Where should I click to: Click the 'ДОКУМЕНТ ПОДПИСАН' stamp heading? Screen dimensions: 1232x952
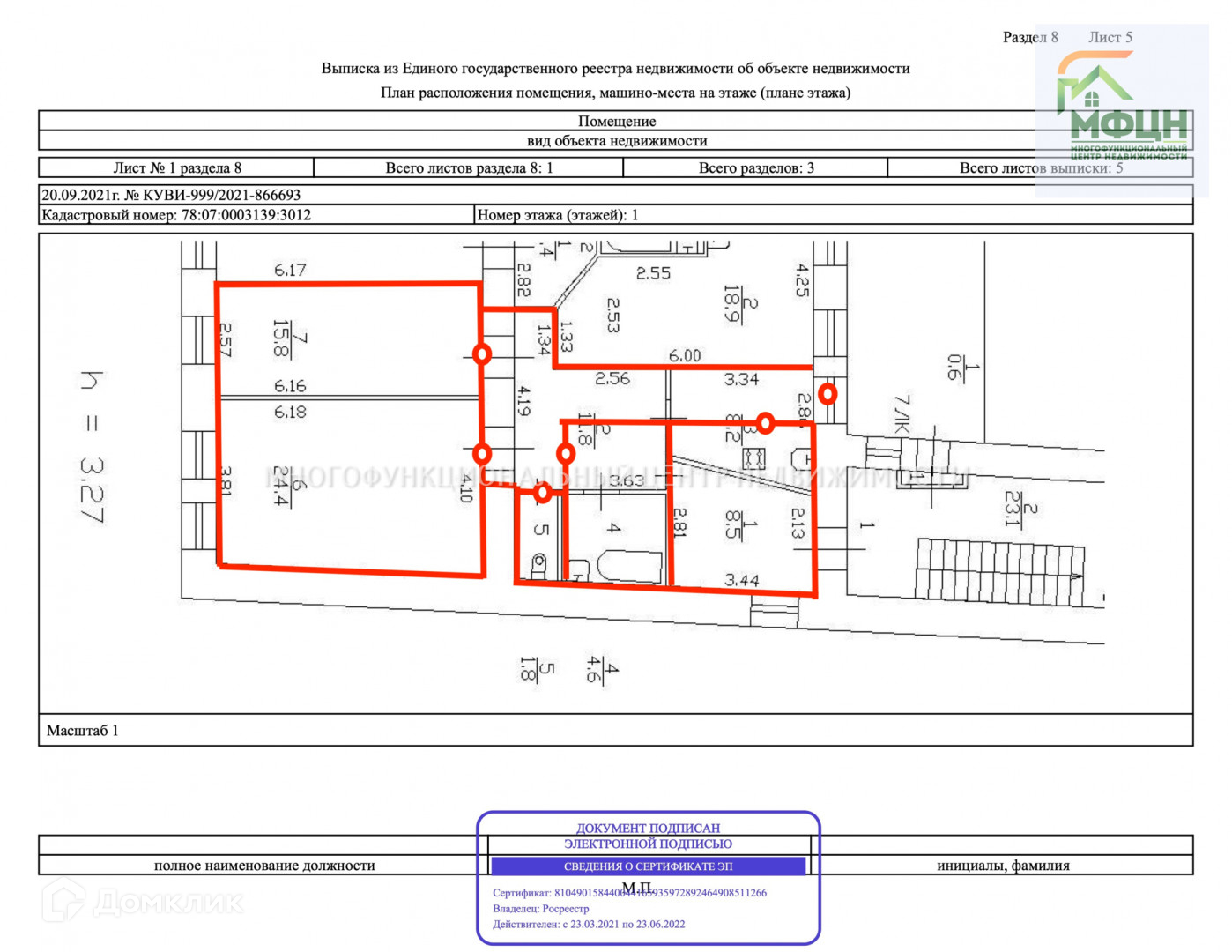click(x=648, y=828)
